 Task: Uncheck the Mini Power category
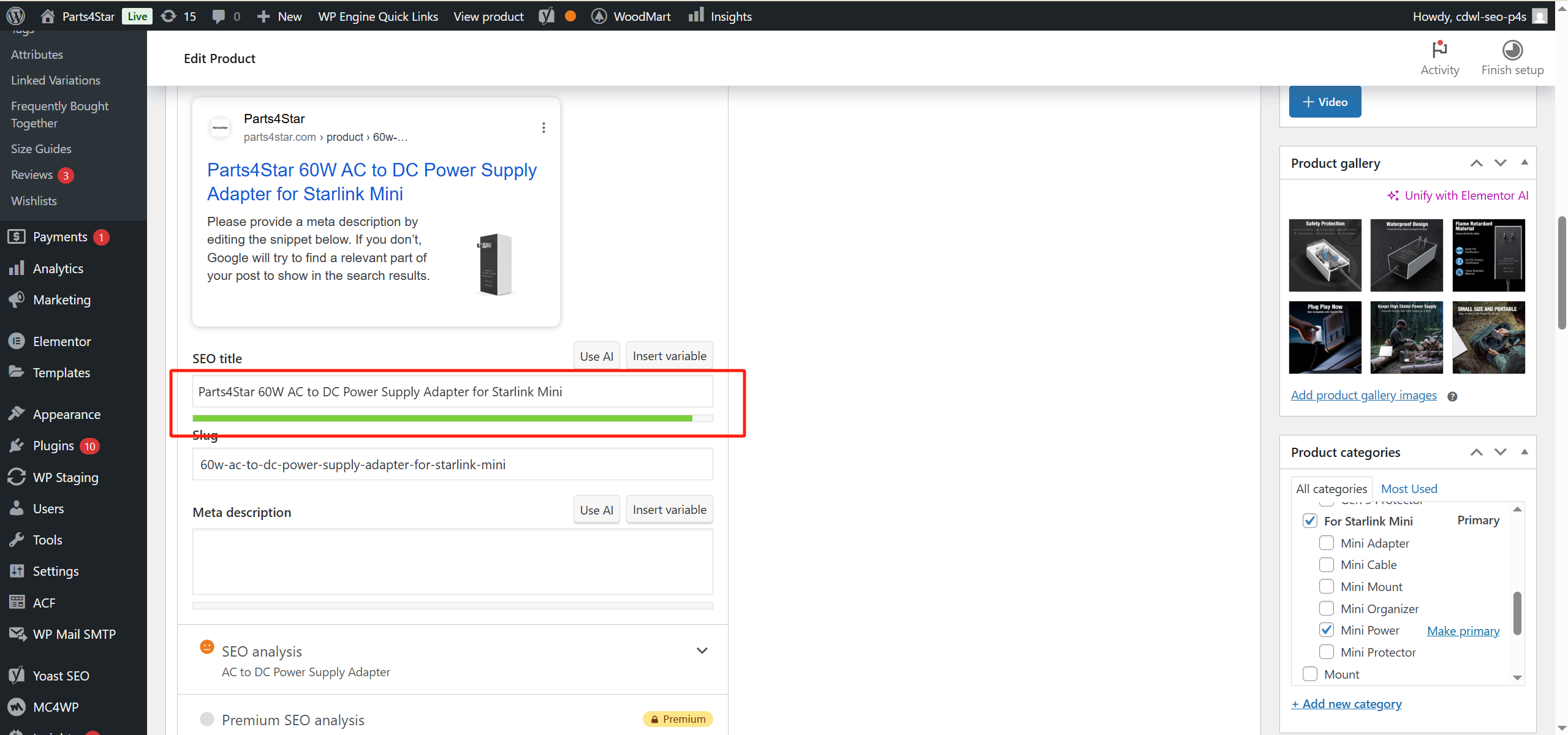coord(1327,629)
